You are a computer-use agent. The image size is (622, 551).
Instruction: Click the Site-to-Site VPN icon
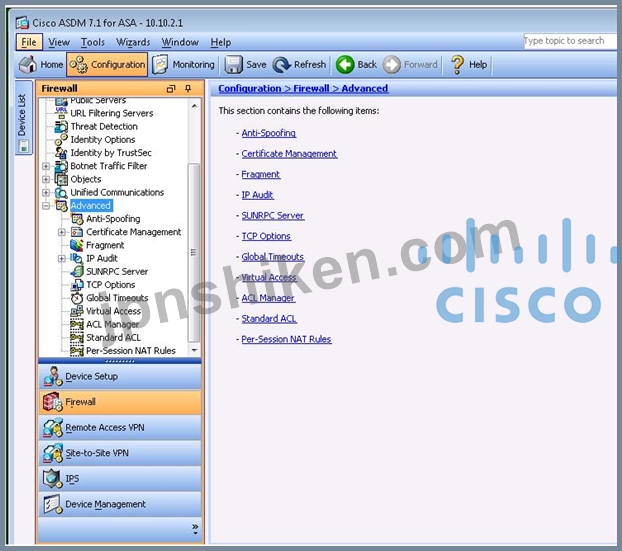pos(53,453)
